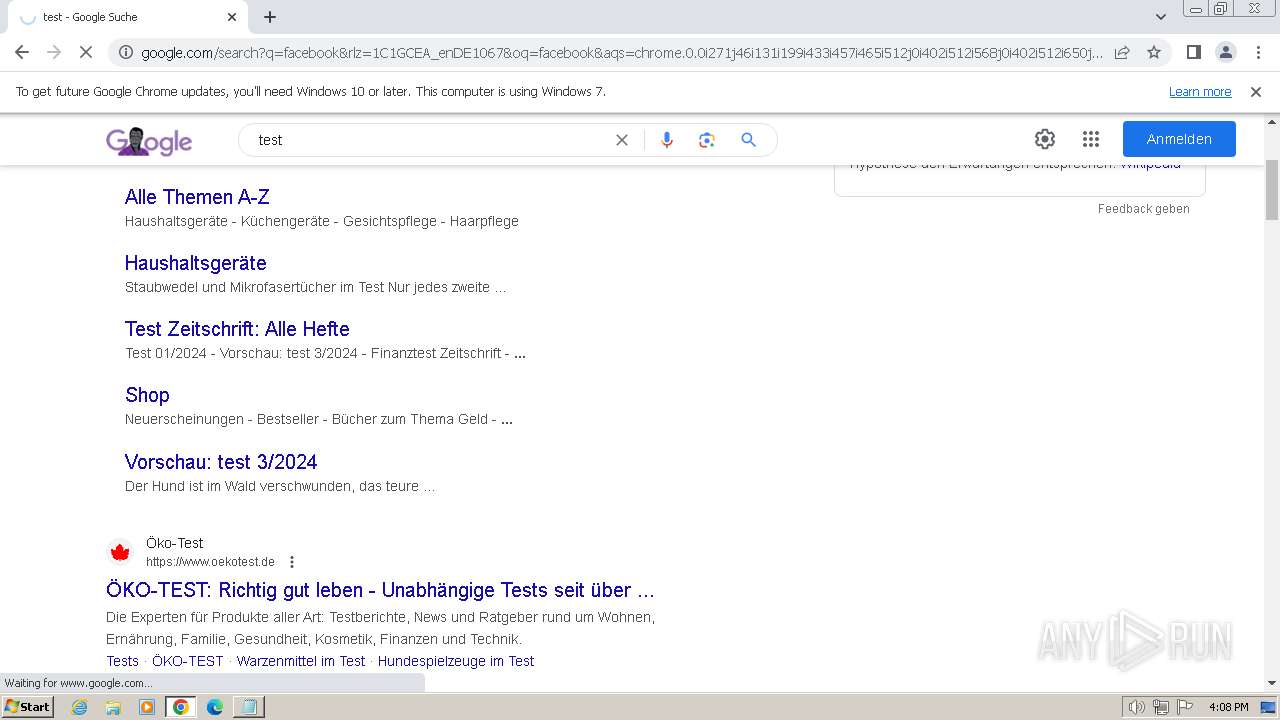Screen dimensions: 1280x720
Task: Search by image with Lens icon
Action: [x=707, y=140]
